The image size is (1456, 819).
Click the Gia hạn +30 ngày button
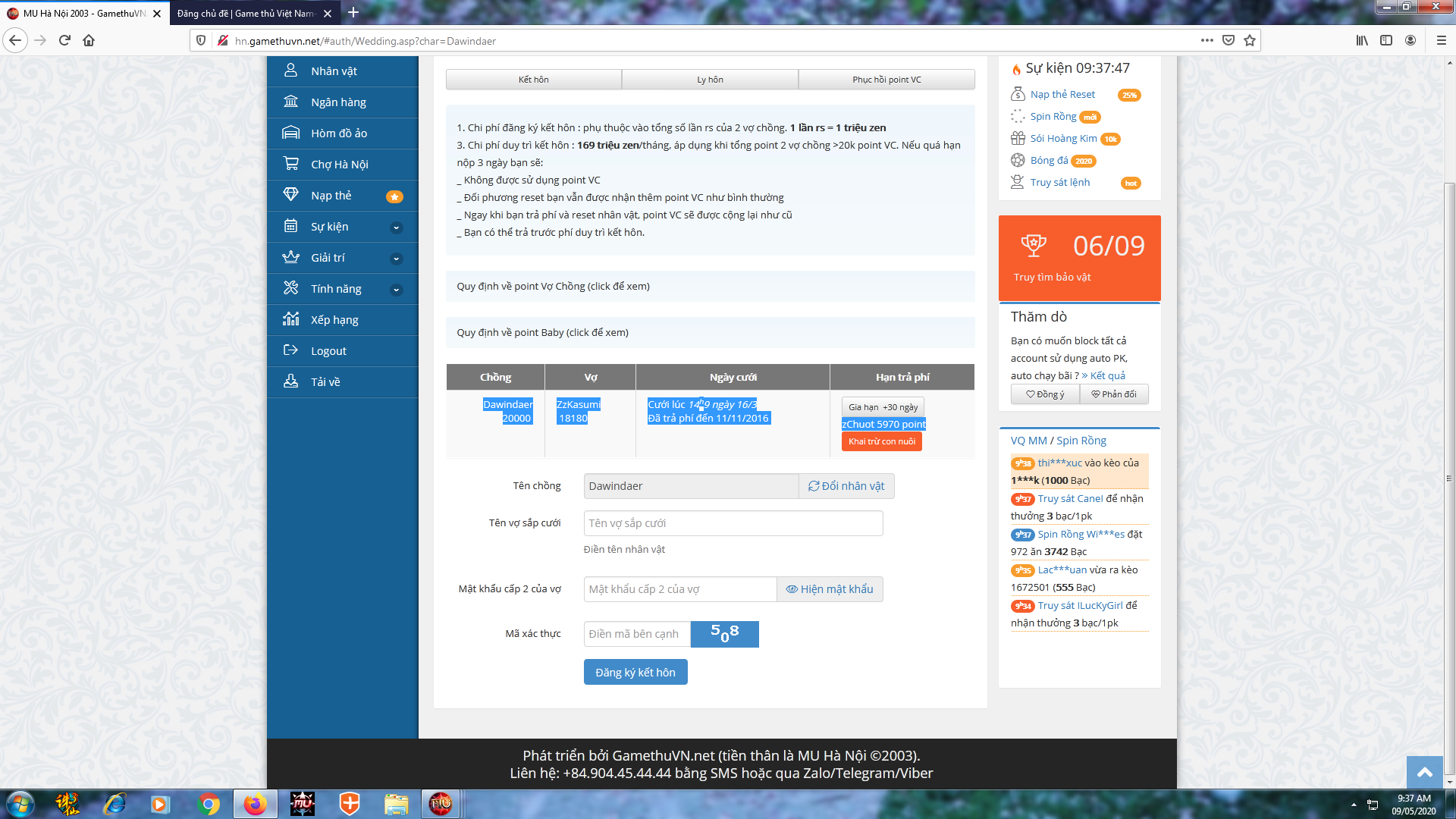coord(883,407)
